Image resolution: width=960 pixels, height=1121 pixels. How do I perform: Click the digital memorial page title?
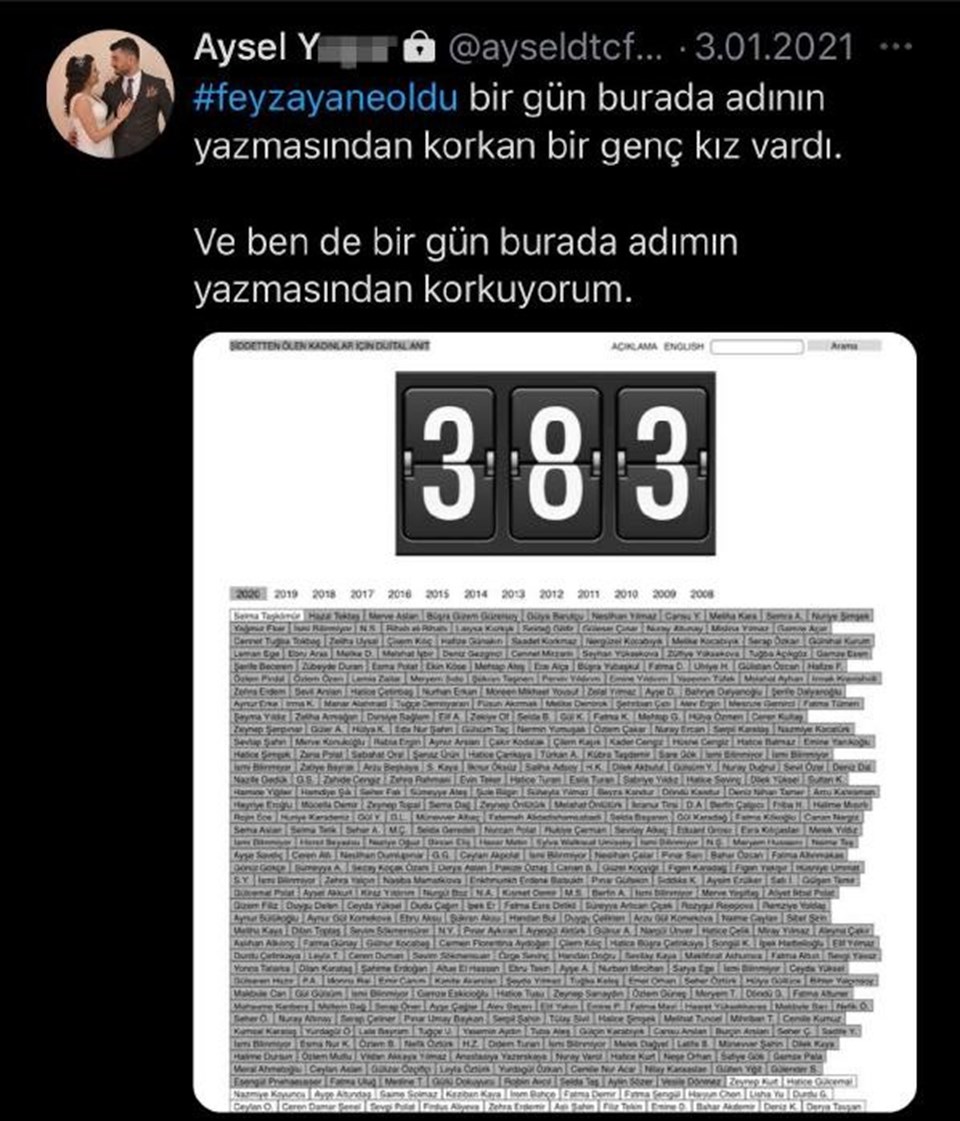[330, 346]
